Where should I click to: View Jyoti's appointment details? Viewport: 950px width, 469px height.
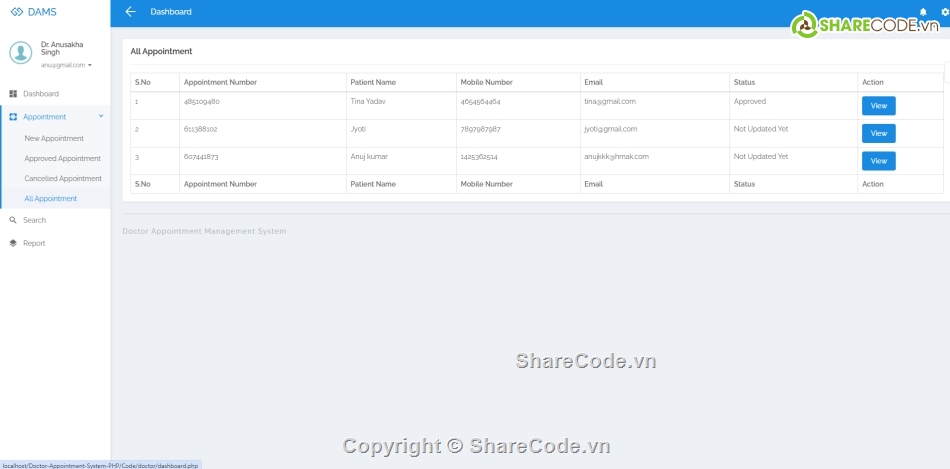point(878,133)
